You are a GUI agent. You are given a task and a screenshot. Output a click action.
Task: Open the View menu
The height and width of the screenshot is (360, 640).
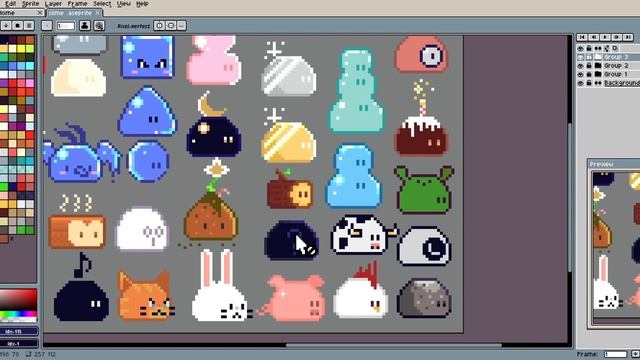click(124, 4)
